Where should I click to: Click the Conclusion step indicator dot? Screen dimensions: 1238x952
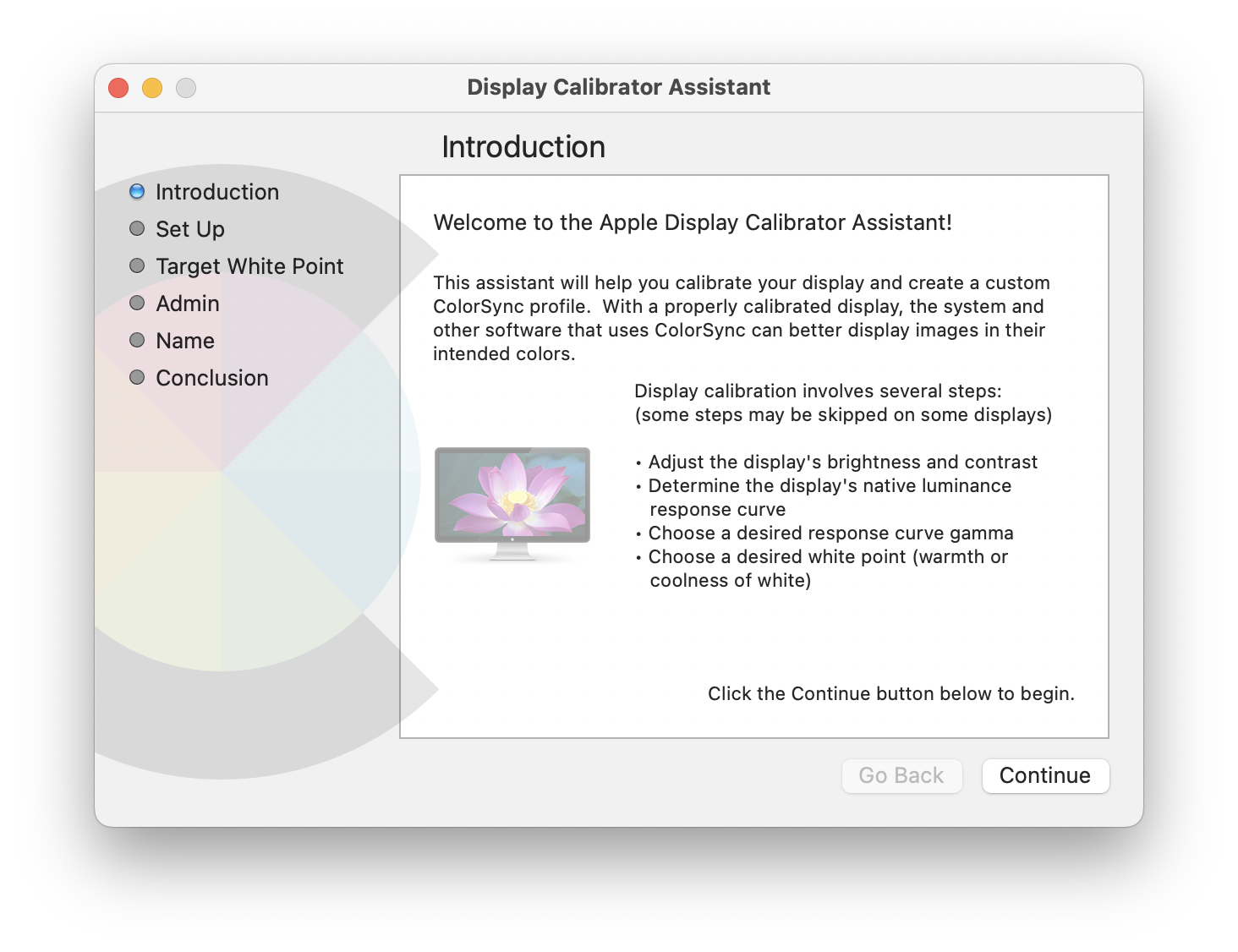coord(136,377)
